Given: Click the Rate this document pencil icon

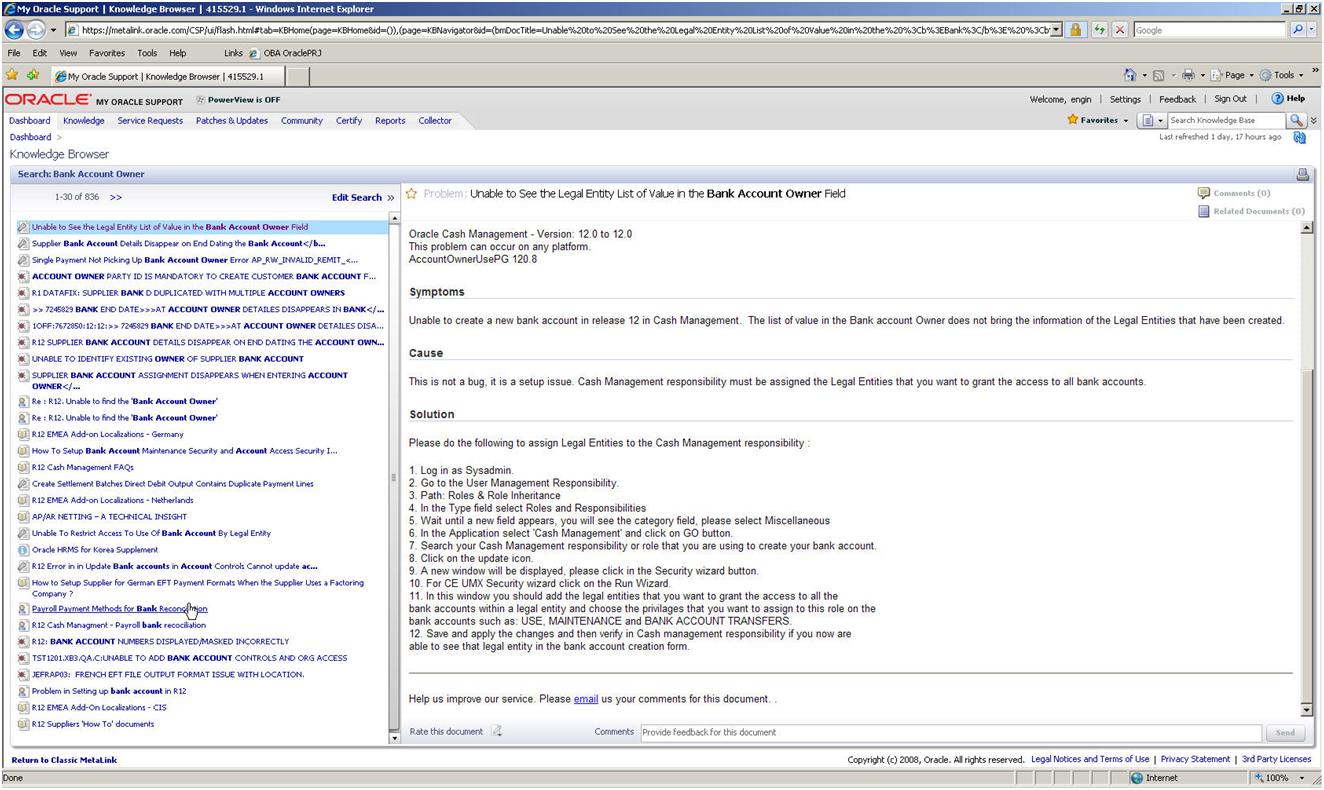Looking at the screenshot, I should coord(497,732).
